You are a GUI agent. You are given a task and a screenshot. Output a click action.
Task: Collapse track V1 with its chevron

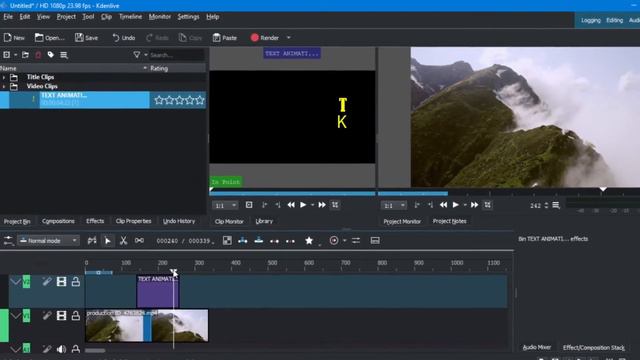16,316
